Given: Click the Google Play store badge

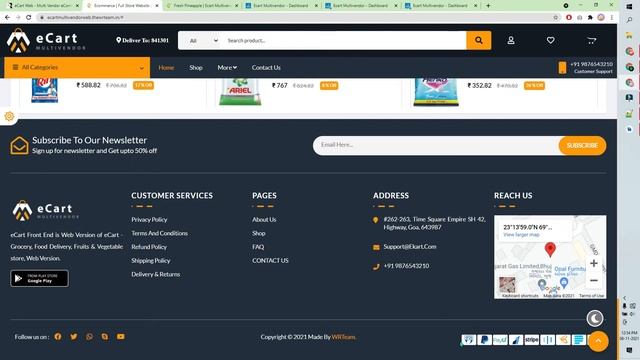Looking at the screenshot, I should pos(40,278).
